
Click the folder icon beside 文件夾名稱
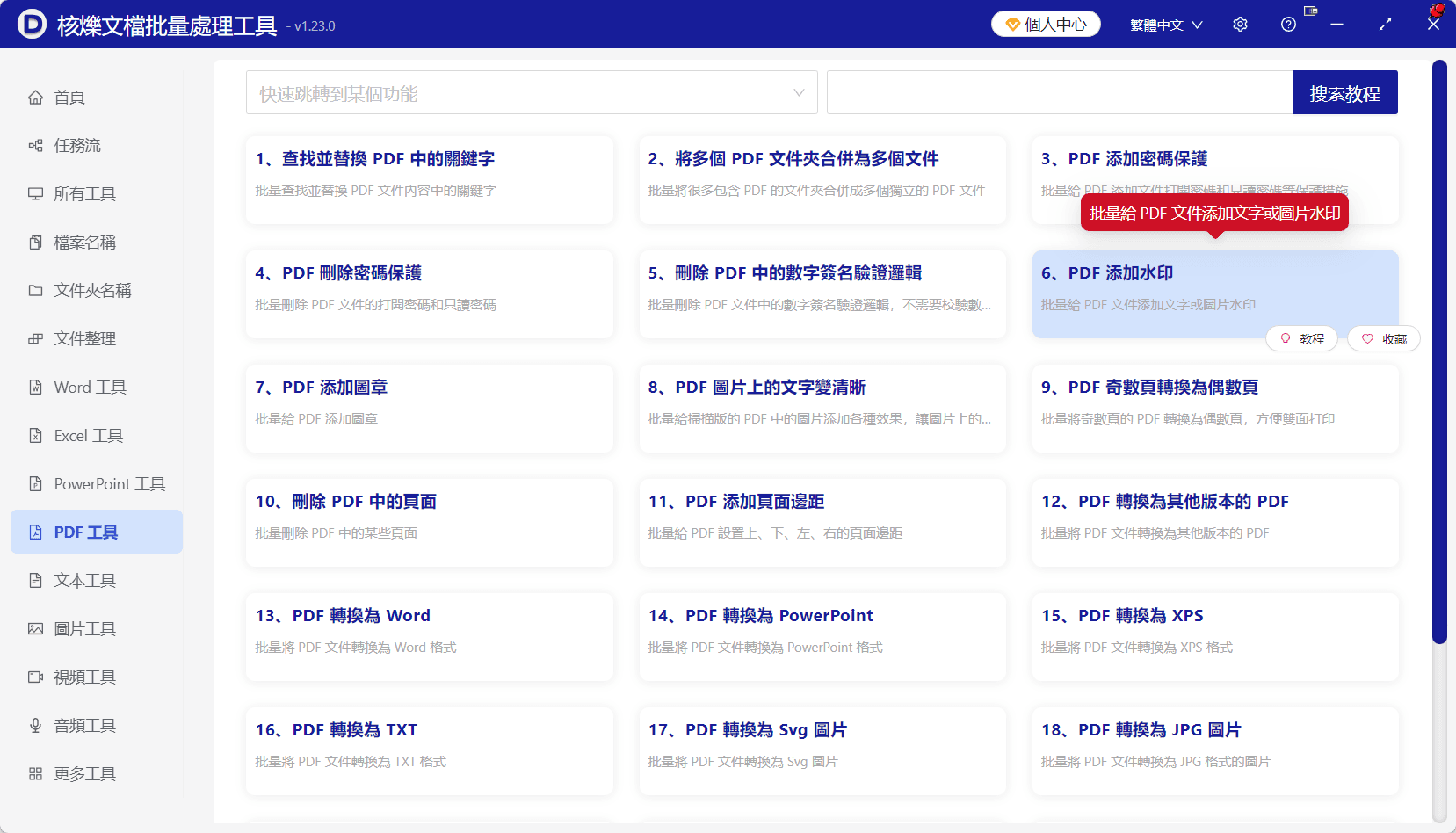tap(35, 290)
